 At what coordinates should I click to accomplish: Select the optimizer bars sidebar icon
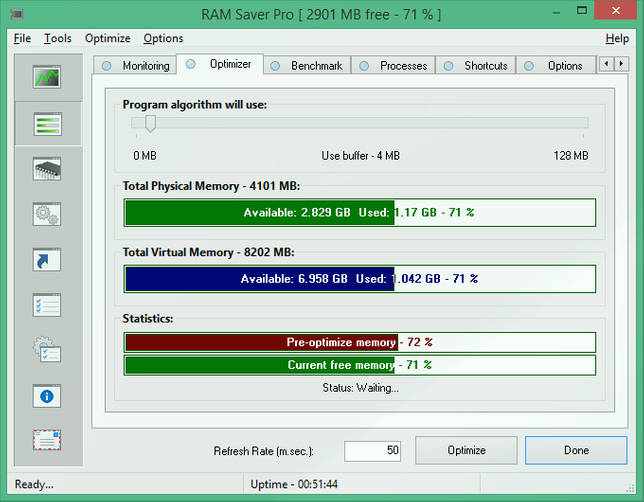click(48, 124)
